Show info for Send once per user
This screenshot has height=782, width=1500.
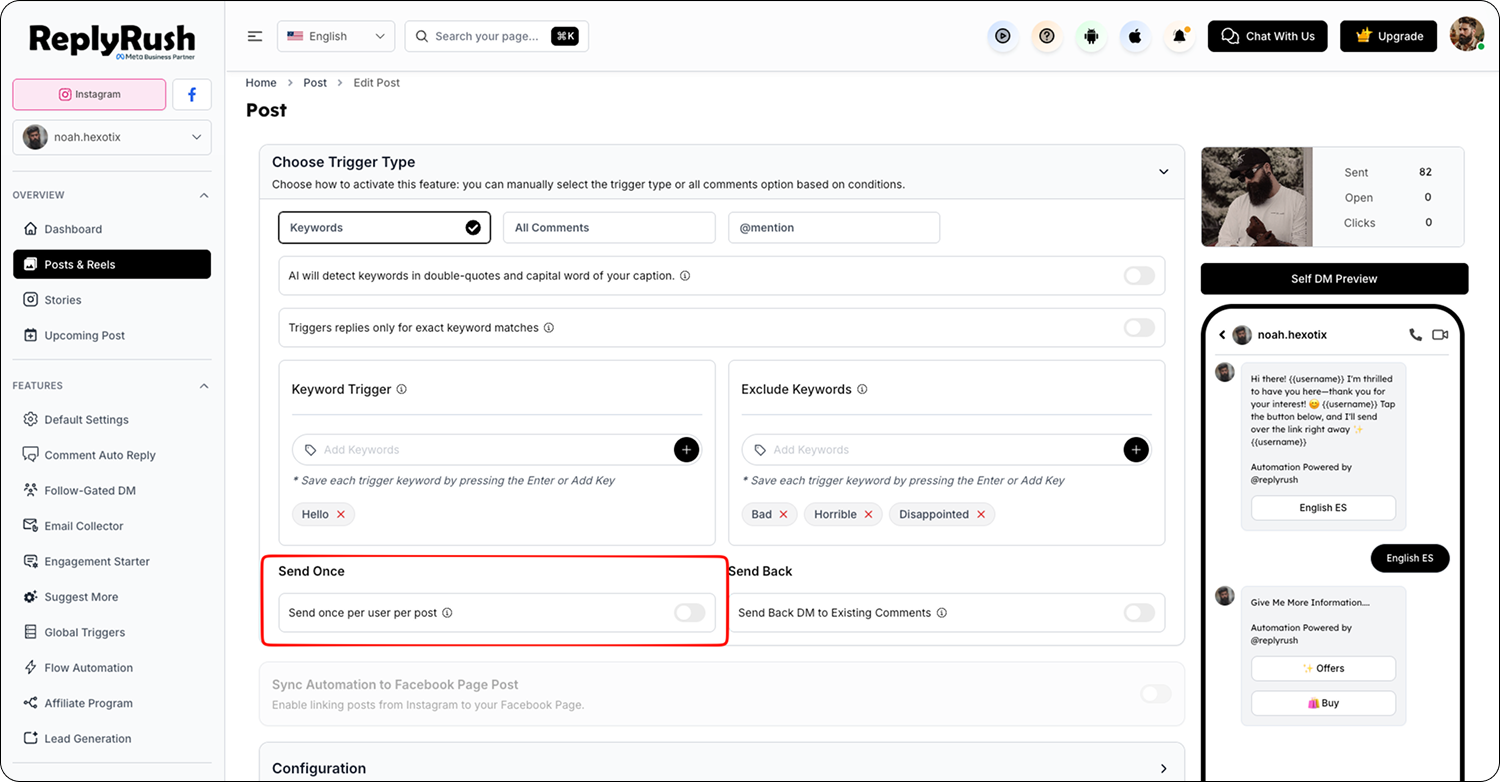click(x=447, y=613)
